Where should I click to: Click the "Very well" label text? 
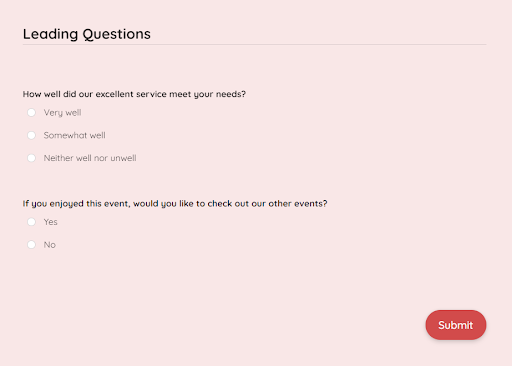pyautogui.click(x=62, y=113)
